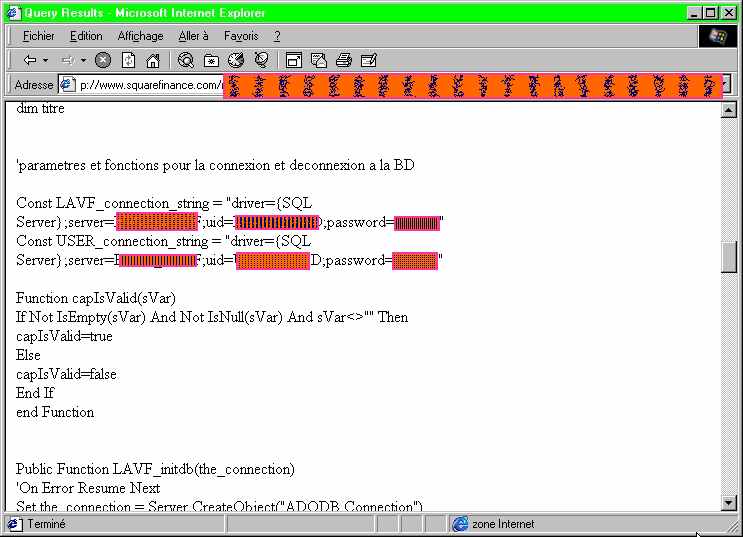
Task: Open the Aller à menu
Action: tap(194, 36)
